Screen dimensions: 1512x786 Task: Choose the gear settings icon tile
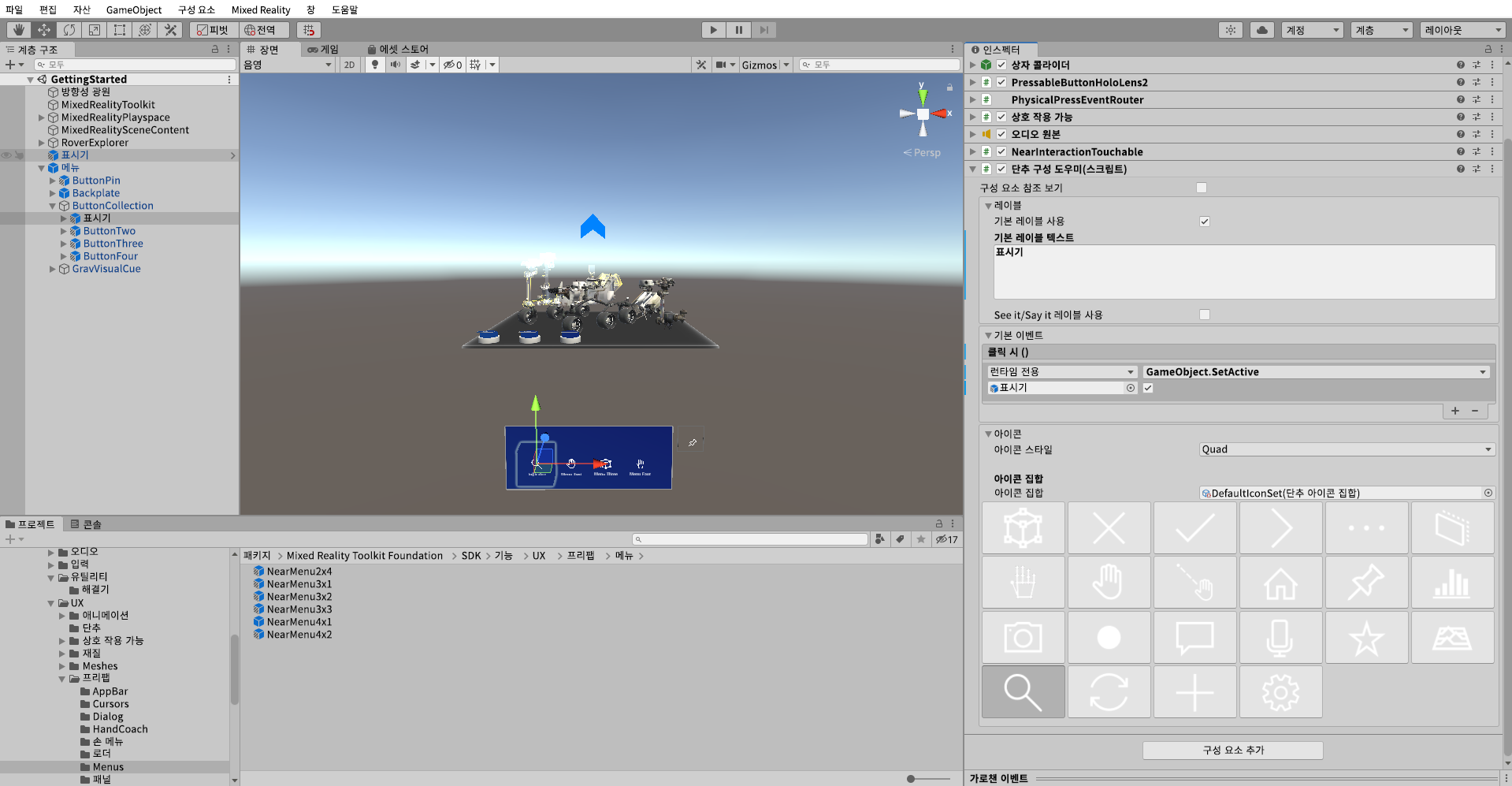click(x=1280, y=692)
